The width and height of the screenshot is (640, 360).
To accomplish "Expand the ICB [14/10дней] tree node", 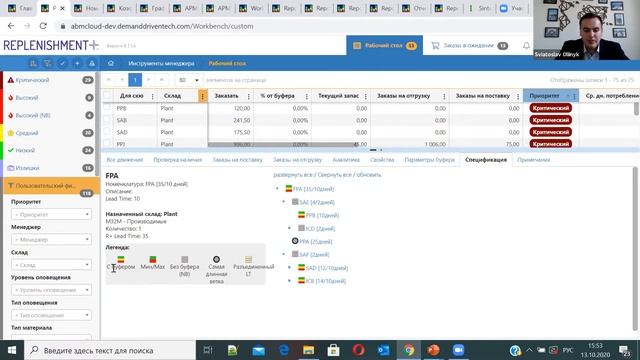I will 290,281.
